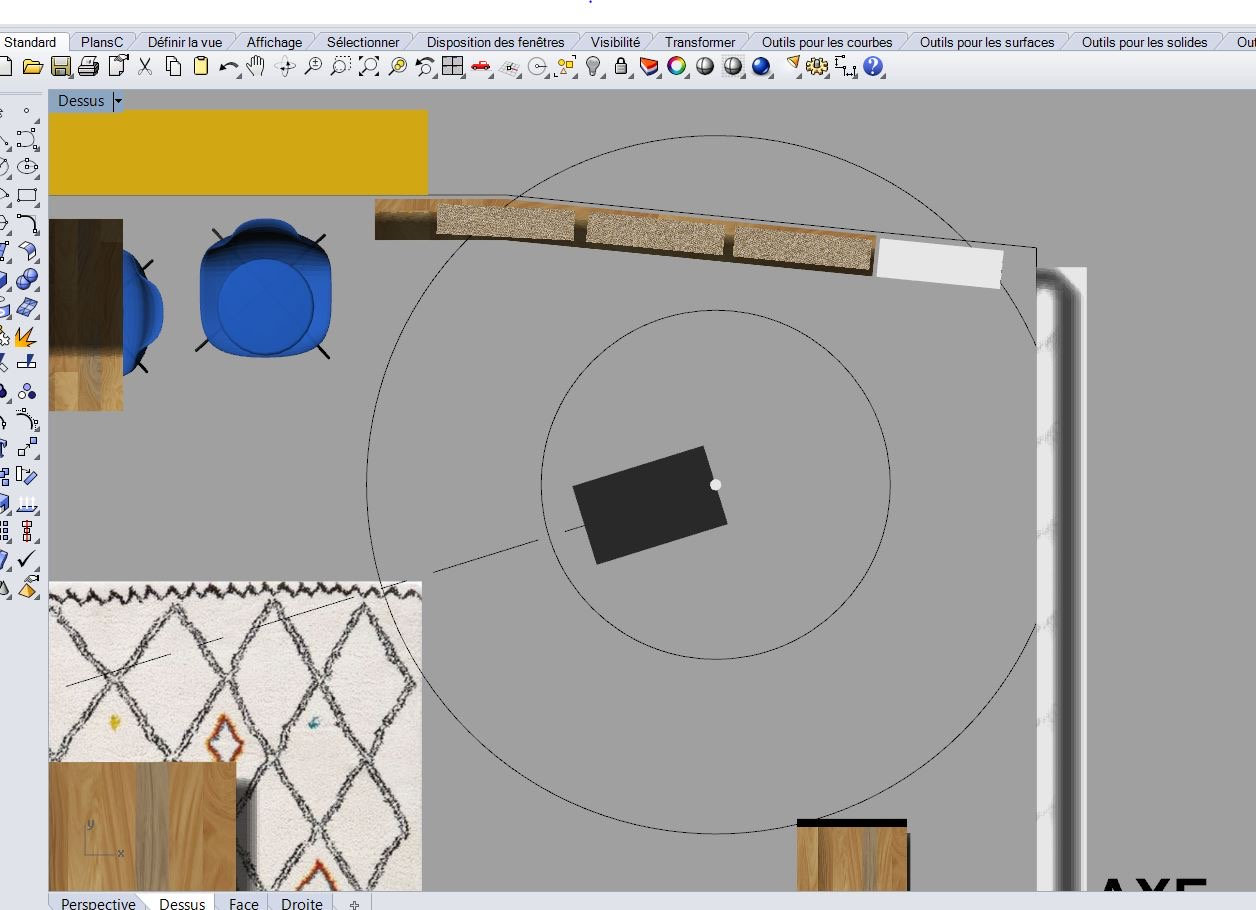Toggle object lock with padlock icon

click(x=621, y=67)
